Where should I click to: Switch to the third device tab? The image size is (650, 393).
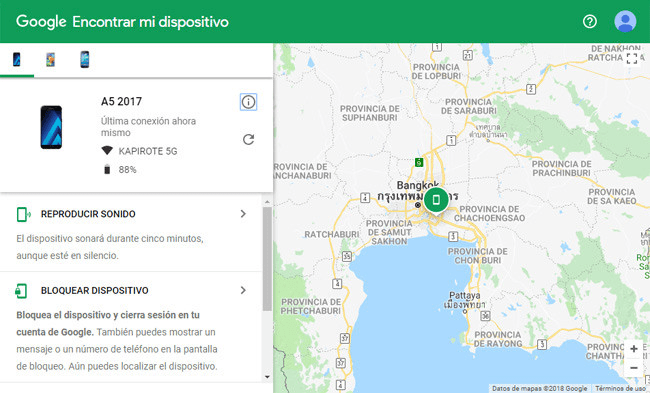point(85,59)
